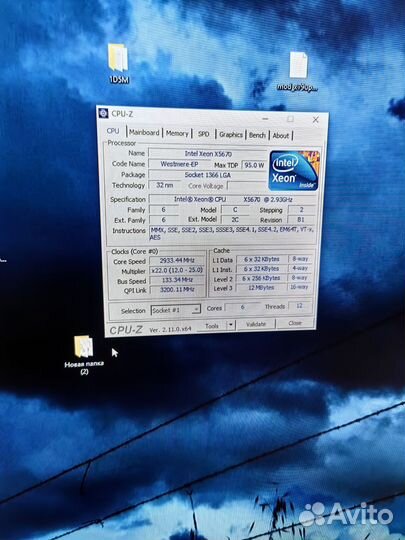
Task: Click the Multiplier x22.0 value
Action: pos(177,270)
